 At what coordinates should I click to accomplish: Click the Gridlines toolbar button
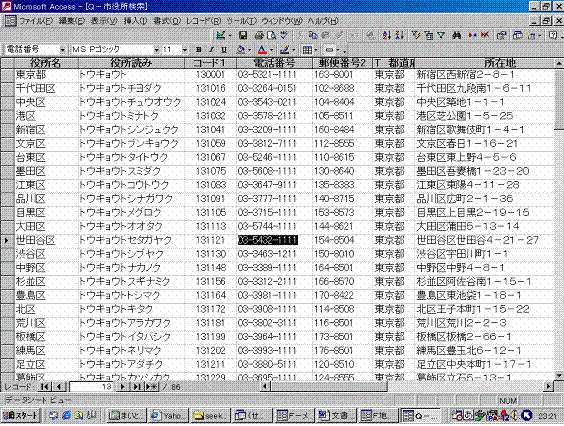point(307,50)
